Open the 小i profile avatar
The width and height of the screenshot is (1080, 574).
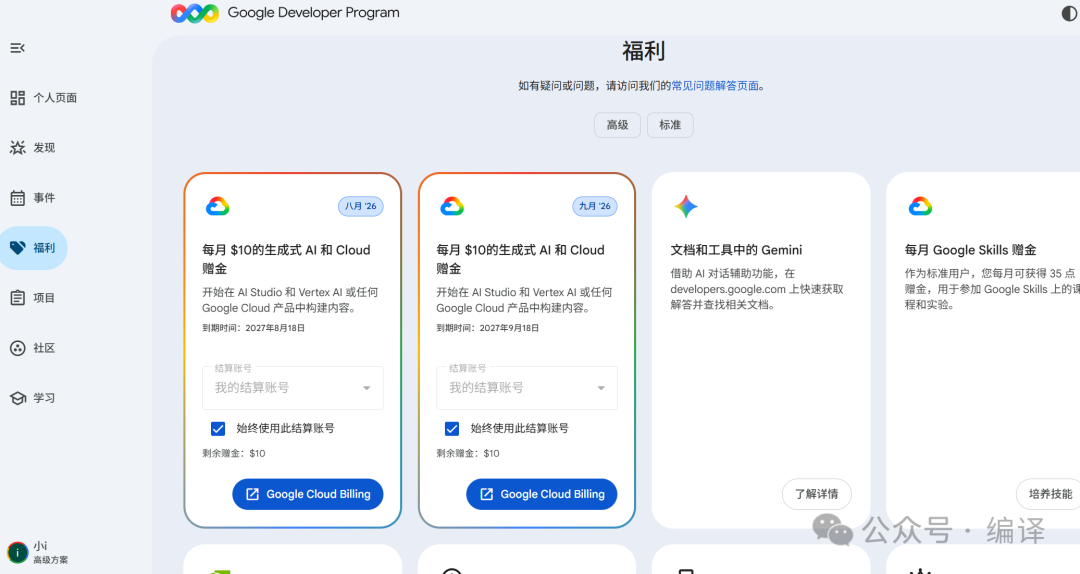coord(17,552)
